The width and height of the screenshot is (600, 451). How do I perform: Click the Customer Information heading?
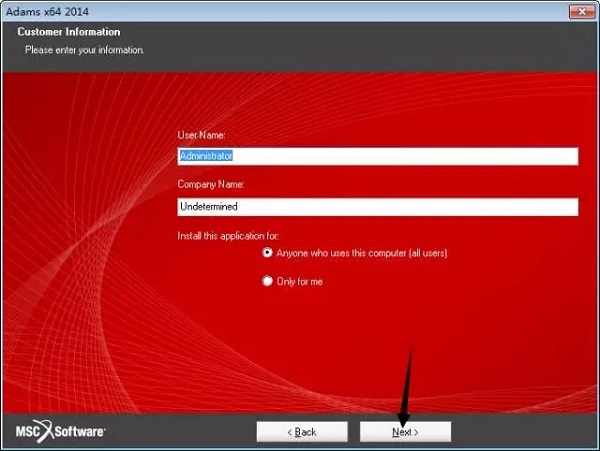click(x=69, y=32)
